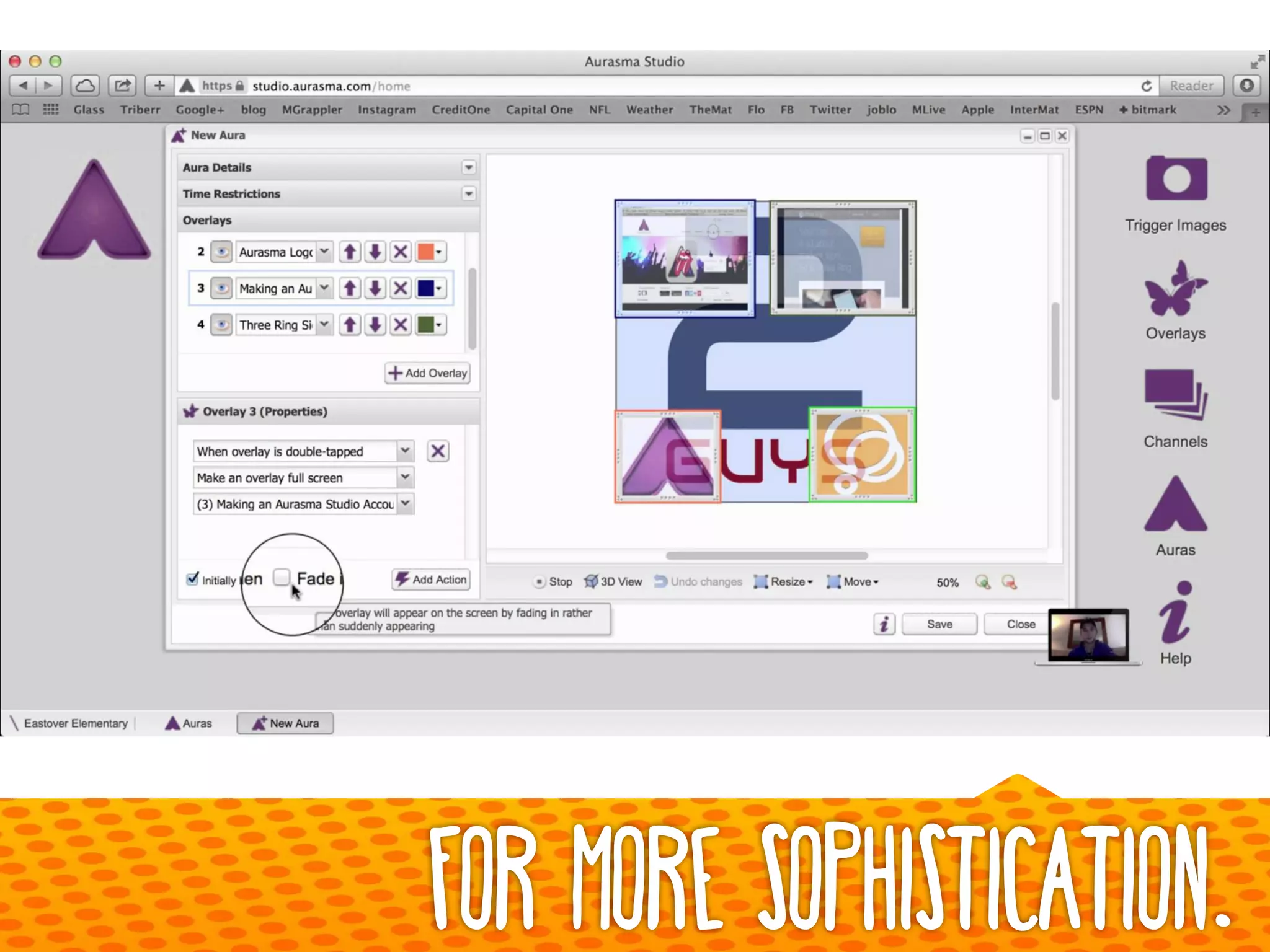Click the Add Overlay button
Image resolution: width=1270 pixels, height=952 pixels.
[x=427, y=373]
